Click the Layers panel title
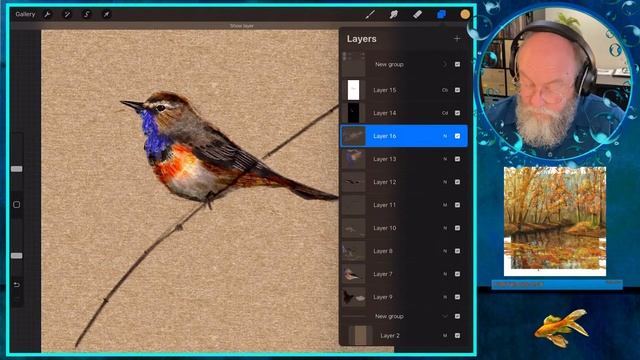 [362, 39]
